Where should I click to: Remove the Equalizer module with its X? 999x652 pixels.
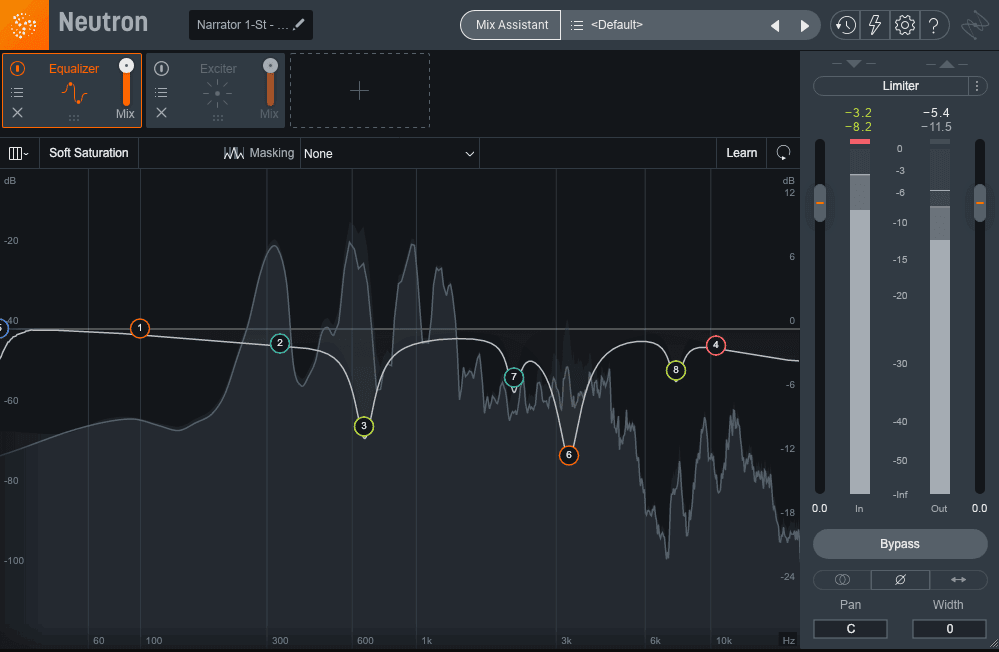pos(17,113)
